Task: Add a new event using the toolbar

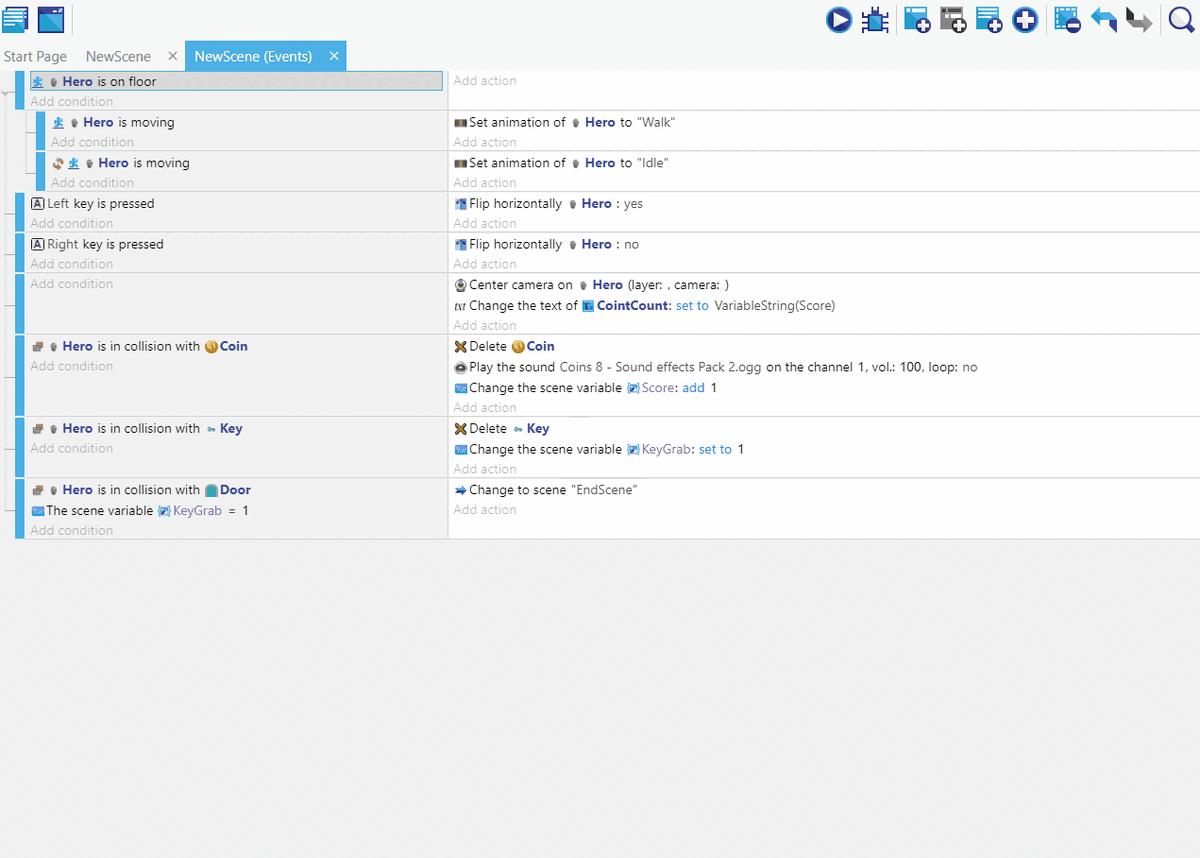Action: pyautogui.click(x=916, y=19)
